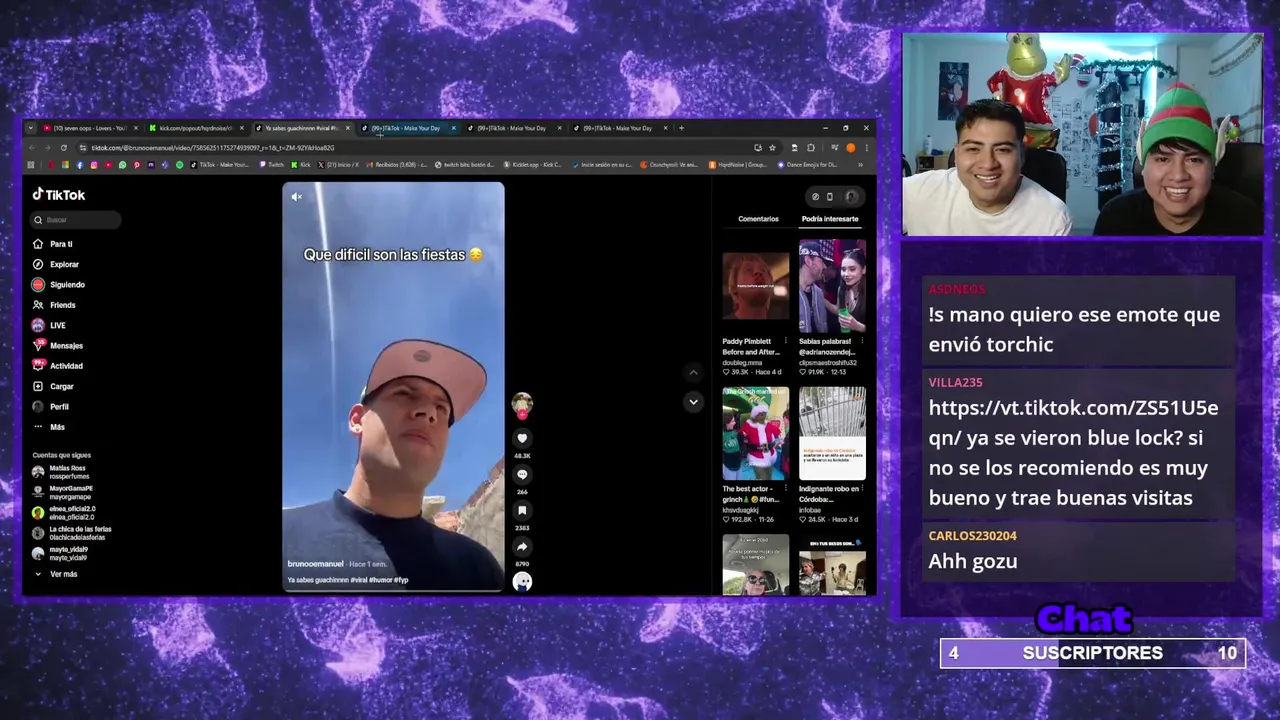1280x720 pixels.
Task: Click Cargar to upload a video
Action: (53, 386)
